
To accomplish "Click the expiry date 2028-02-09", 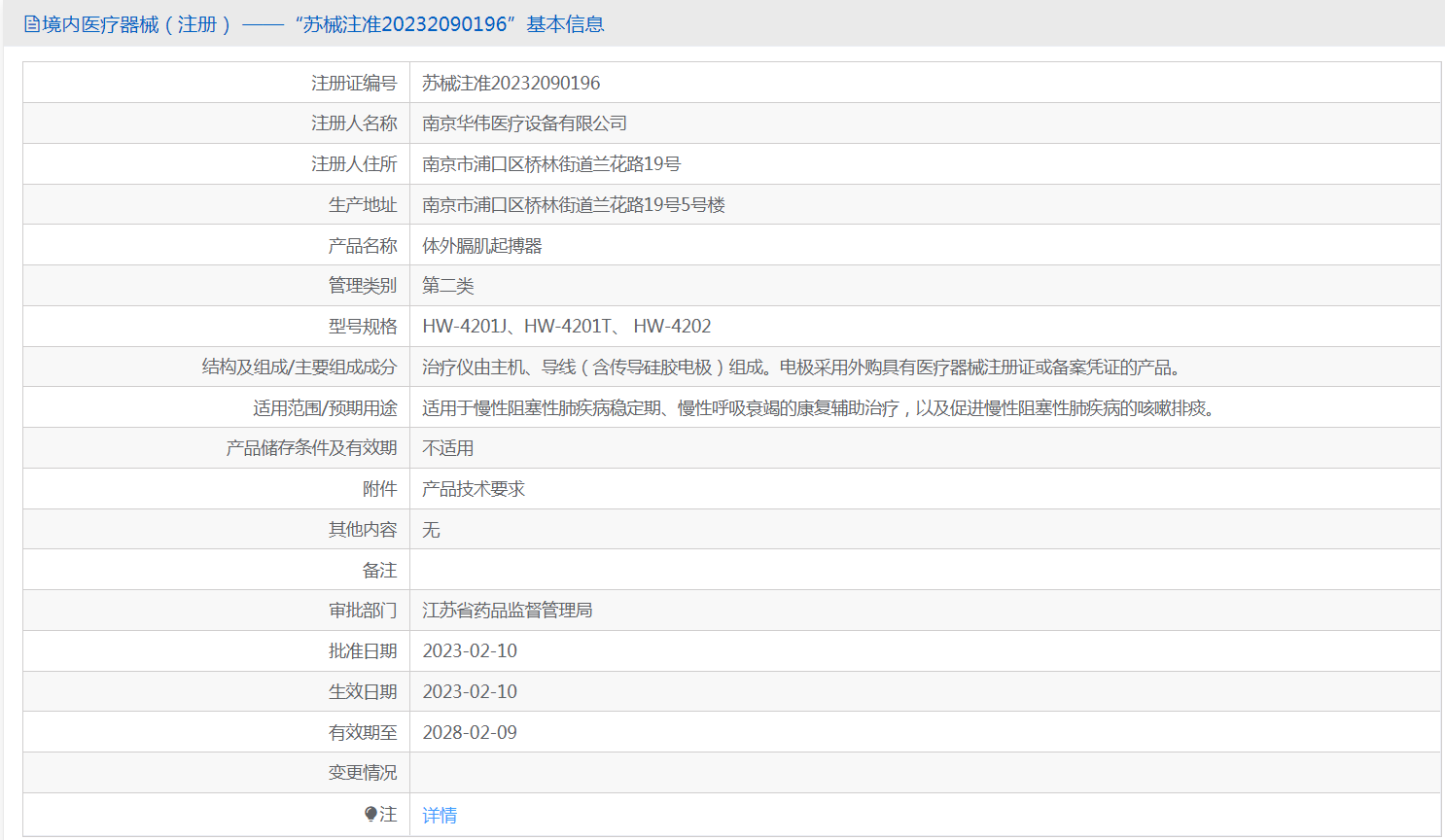I will click(470, 733).
